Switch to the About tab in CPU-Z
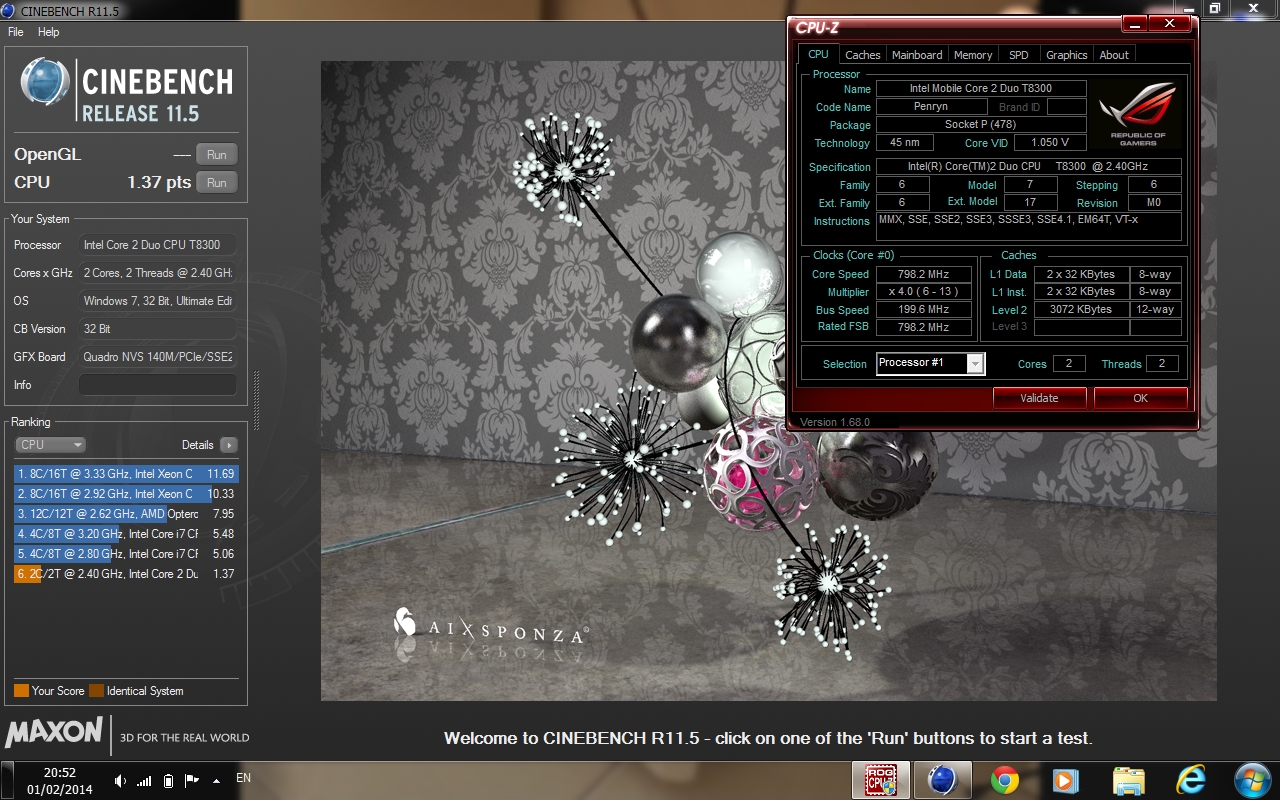 [1114, 55]
